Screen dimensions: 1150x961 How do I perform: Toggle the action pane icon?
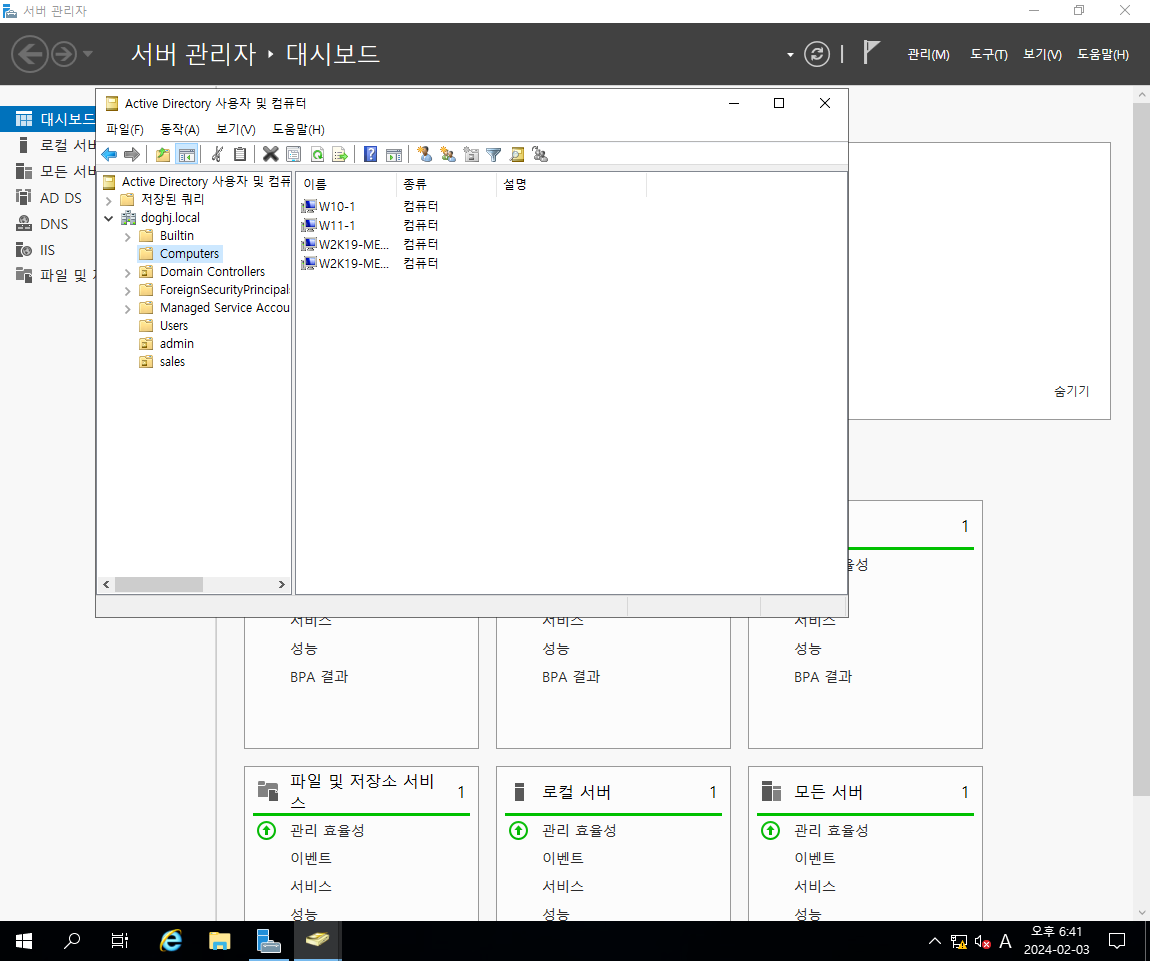pyautogui.click(x=394, y=154)
